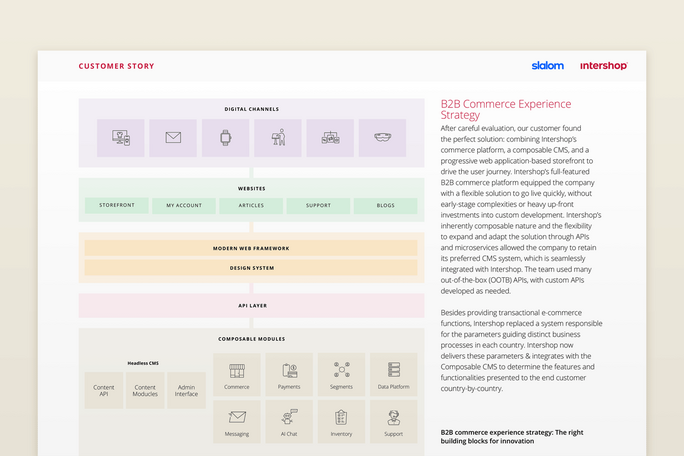Open the AI Chat robot module

pos(290,420)
